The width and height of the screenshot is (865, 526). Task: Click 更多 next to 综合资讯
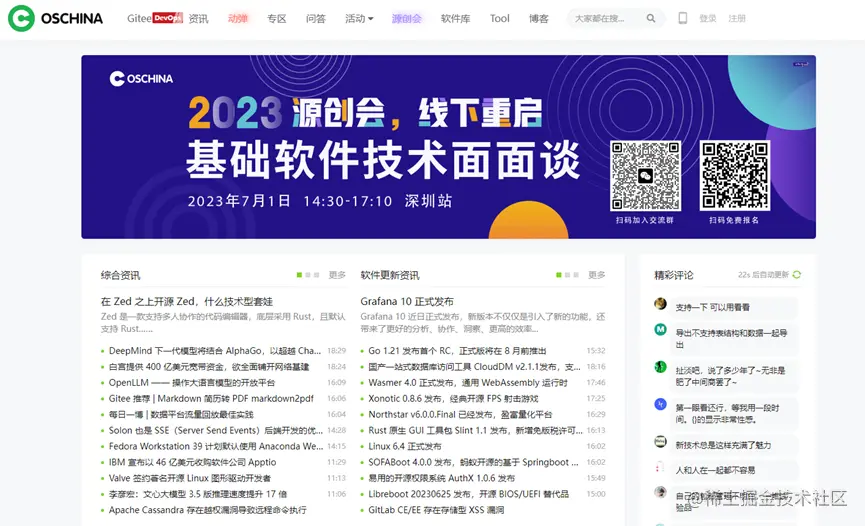click(x=337, y=275)
